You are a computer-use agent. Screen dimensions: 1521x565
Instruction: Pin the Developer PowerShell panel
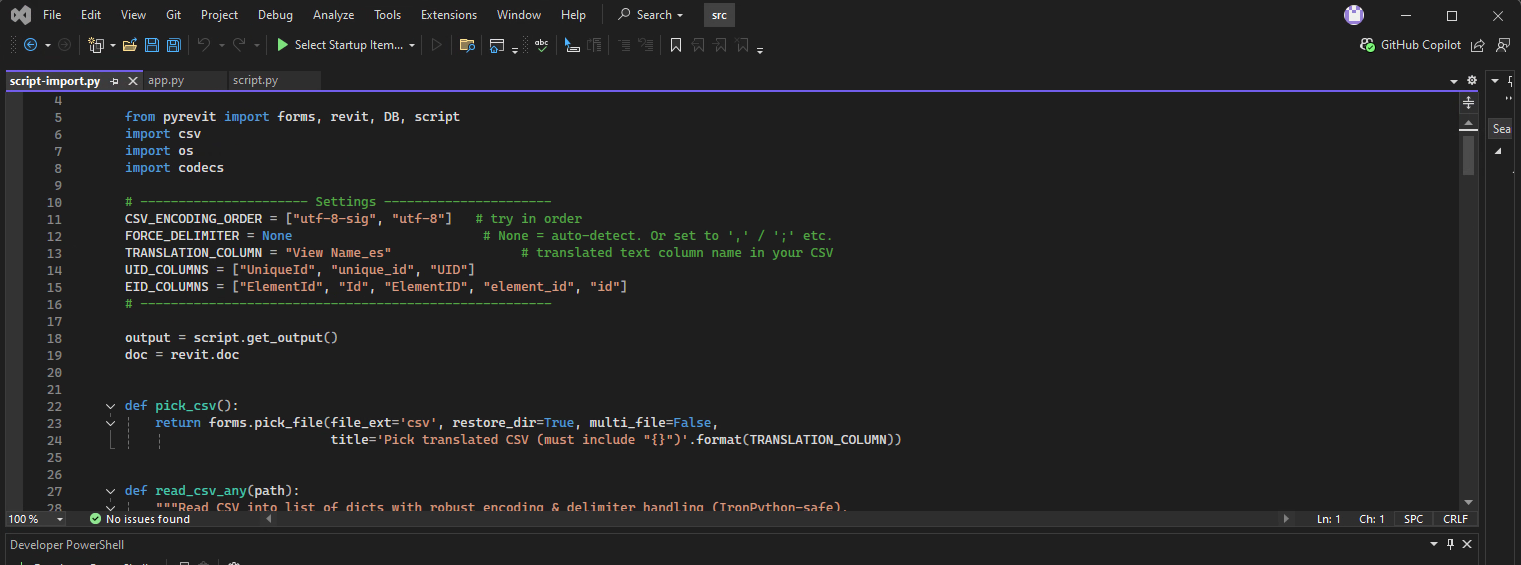tap(1450, 544)
